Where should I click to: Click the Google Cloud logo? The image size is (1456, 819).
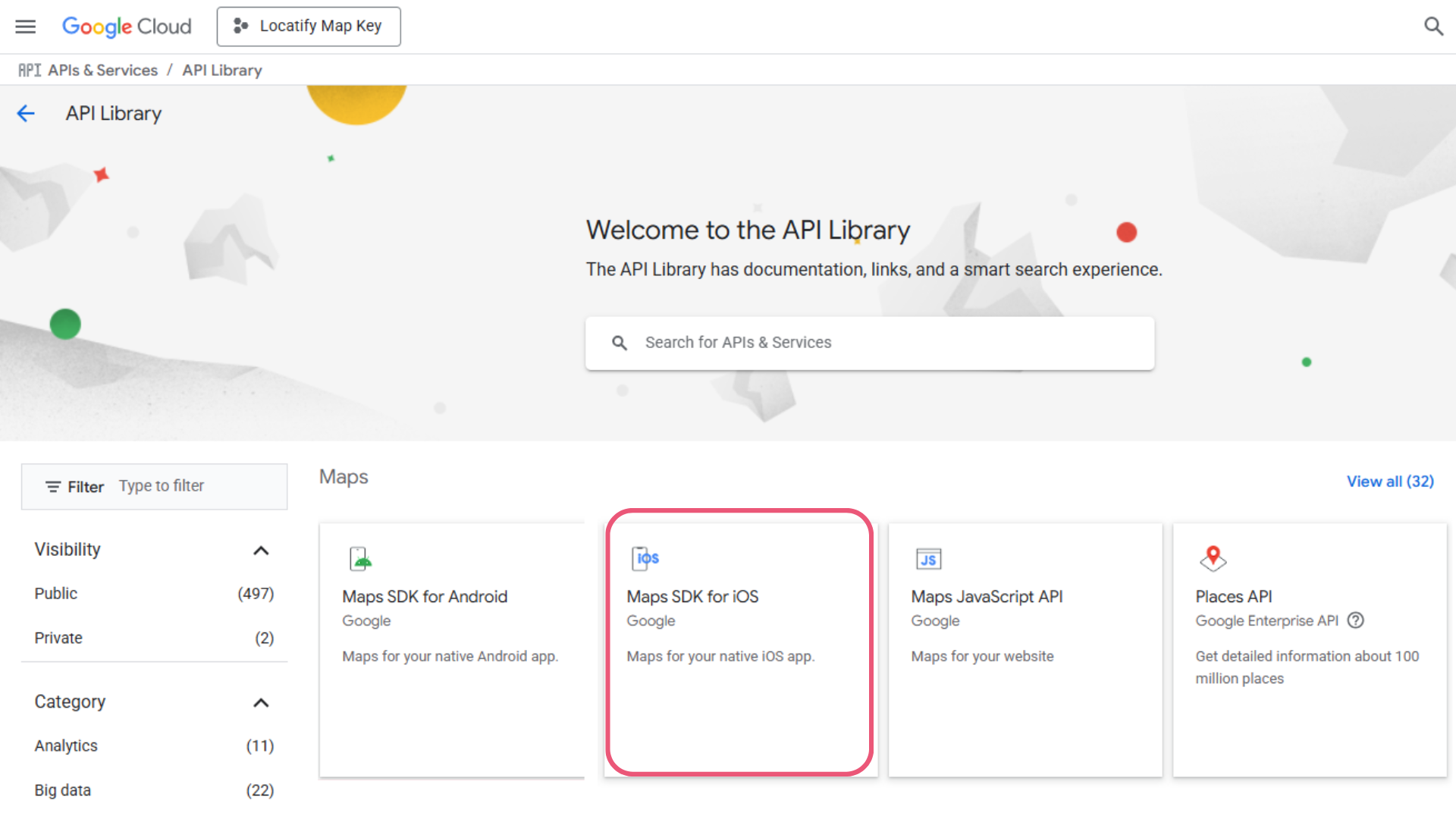click(x=127, y=27)
